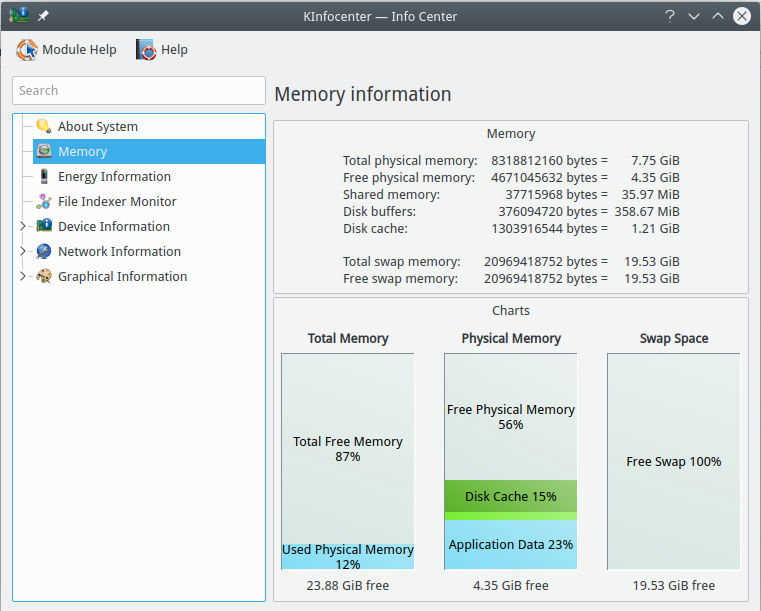Click the Help book icon in toolbar
761x611 pixels.
tap(146, 50)
